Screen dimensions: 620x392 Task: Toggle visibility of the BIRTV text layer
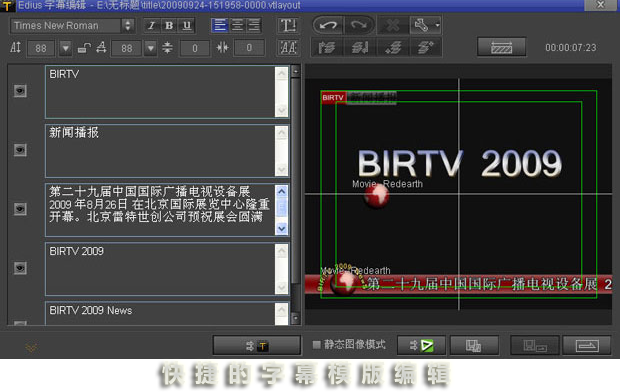pyautogui.click(x=20, y=91)
